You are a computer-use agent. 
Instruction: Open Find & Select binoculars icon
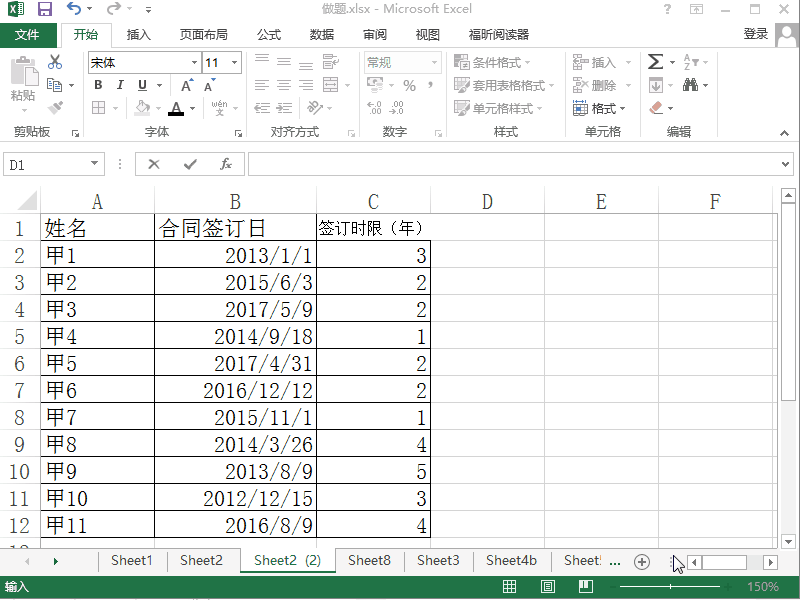tap(691, 85)
